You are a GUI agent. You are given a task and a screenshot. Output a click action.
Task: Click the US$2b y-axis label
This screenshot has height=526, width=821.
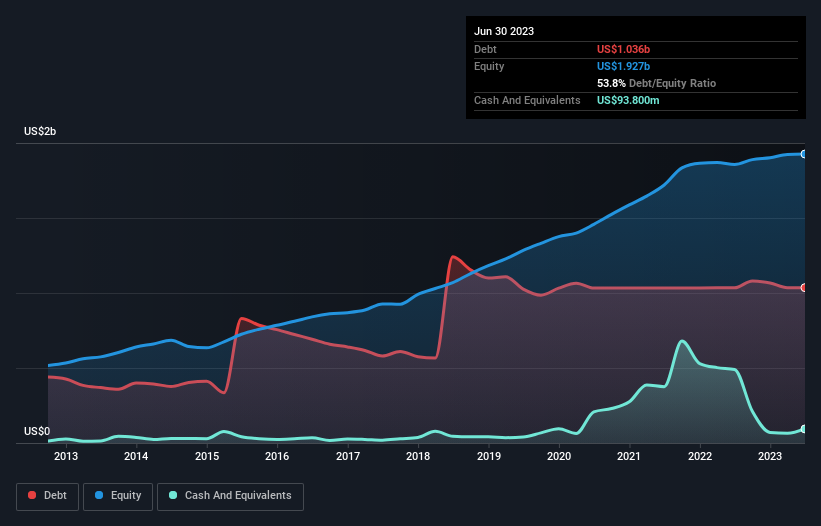tap(40, 131)
